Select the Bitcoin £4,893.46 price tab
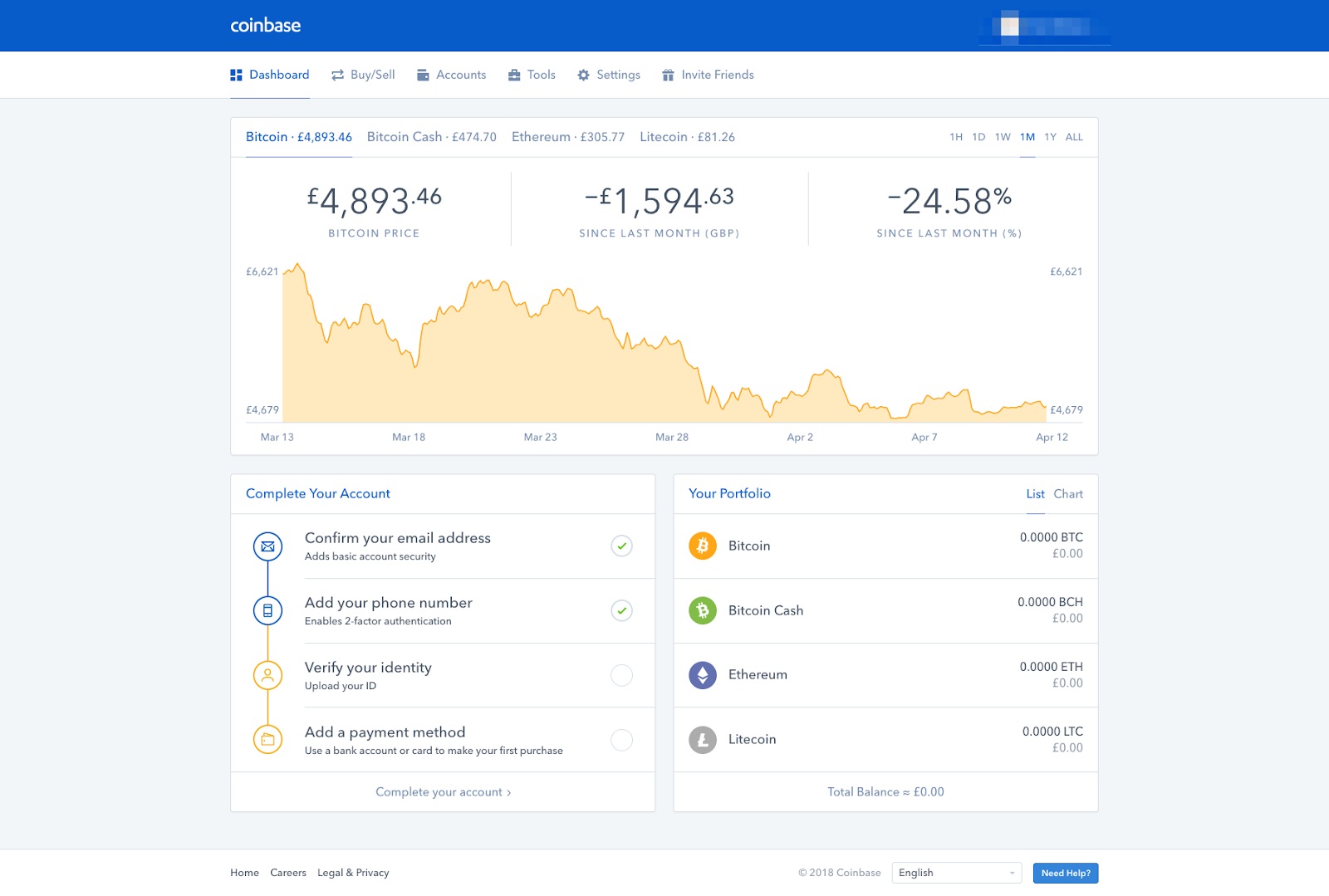This screenshot has width=1329, height=896. pyautogui.click(x=299, y=137)
